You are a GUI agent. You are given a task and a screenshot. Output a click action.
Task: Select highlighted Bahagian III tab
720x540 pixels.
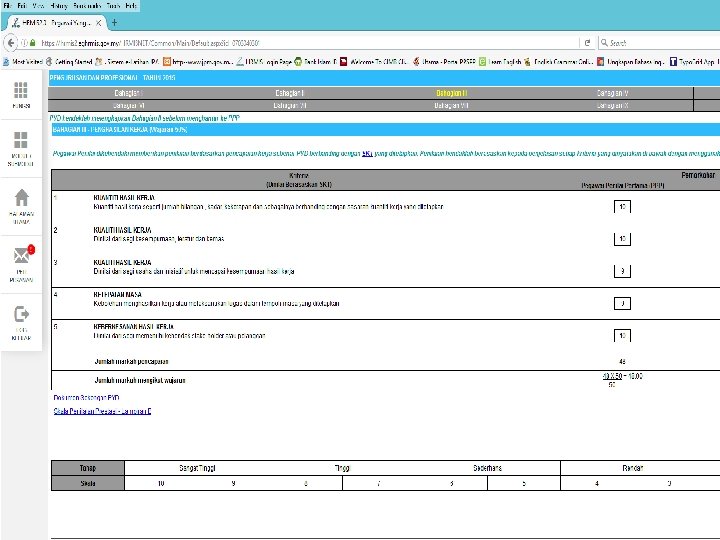[451, 93]
